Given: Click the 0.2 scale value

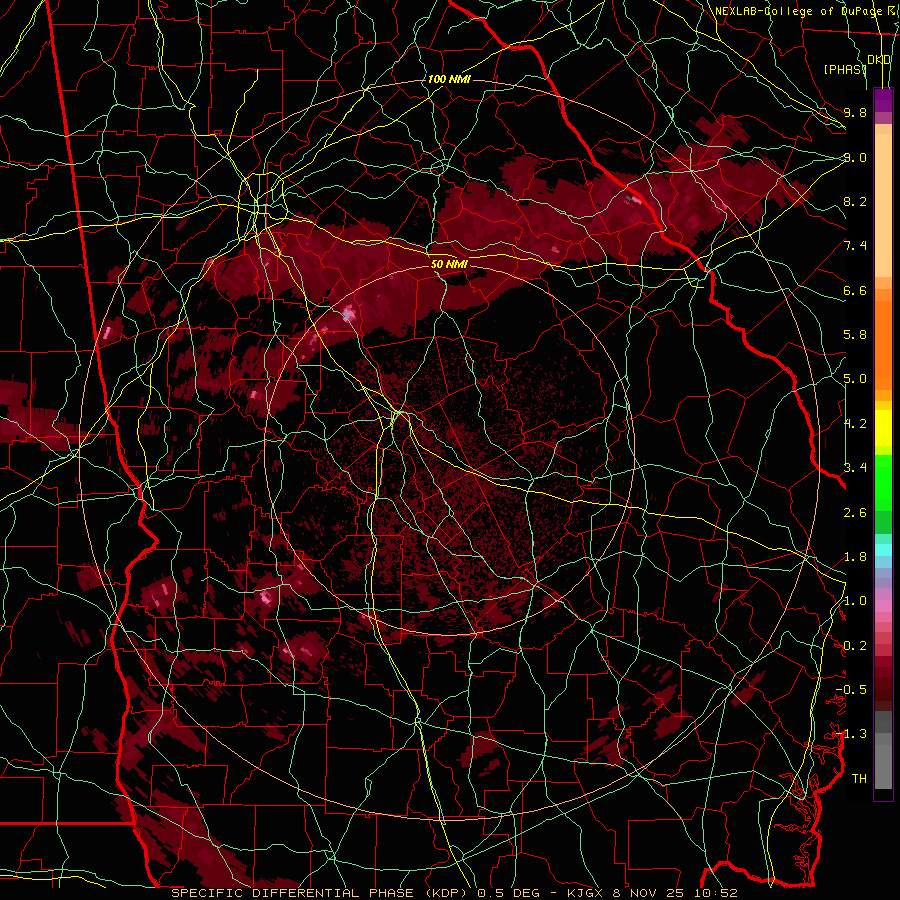Looking at the screenshot, I should (855, 646).
